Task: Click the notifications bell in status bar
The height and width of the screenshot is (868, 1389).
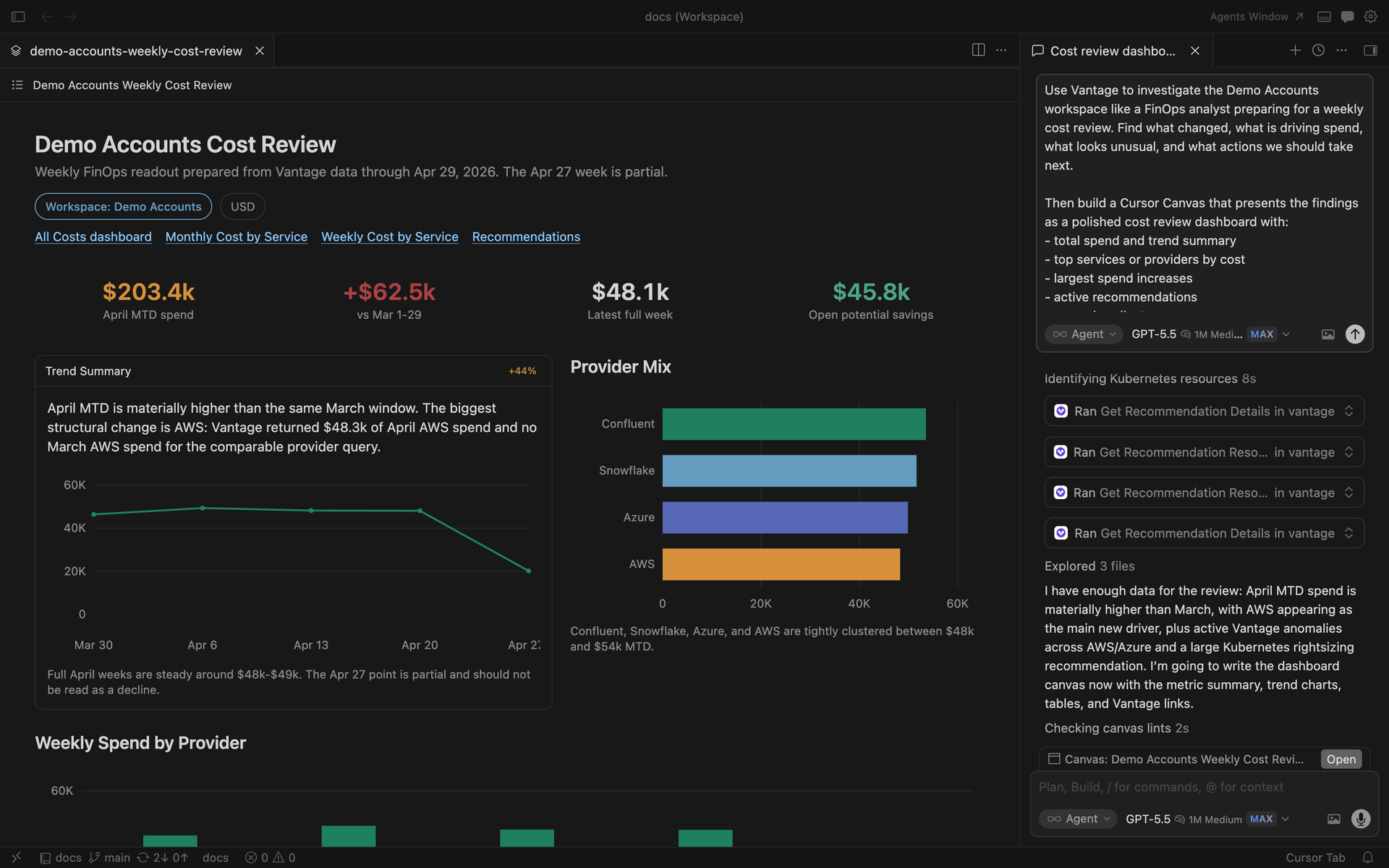Action: (1367, 857)
